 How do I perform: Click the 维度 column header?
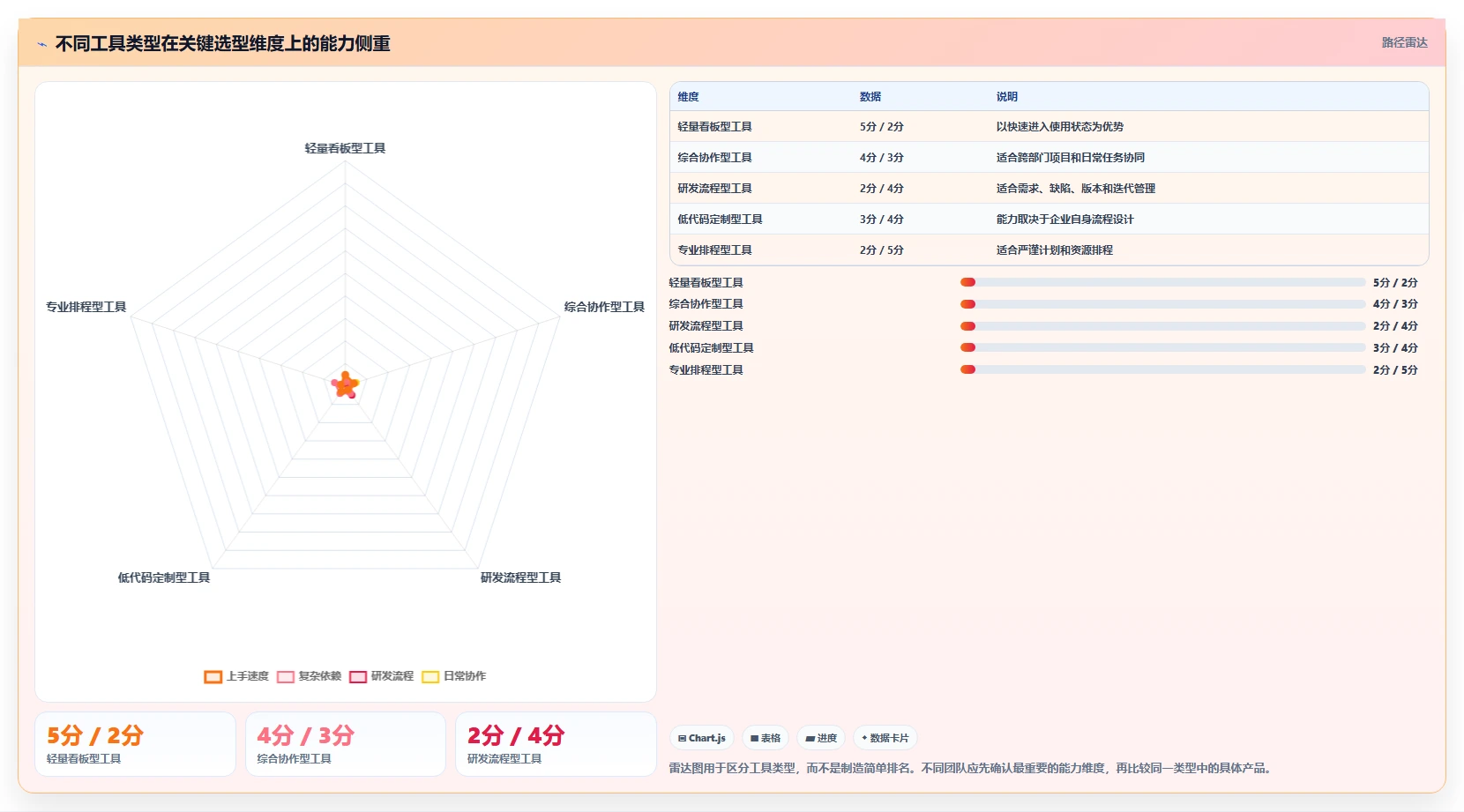(x=689, y=97)
